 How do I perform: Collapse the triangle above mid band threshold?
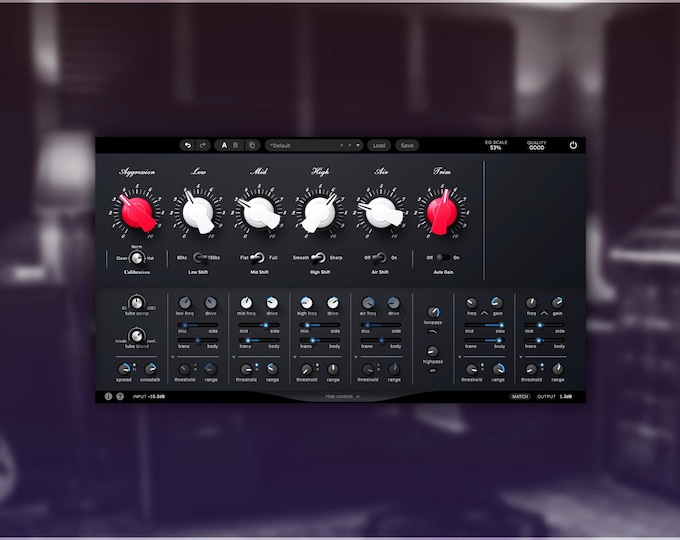tap(234, 357)
